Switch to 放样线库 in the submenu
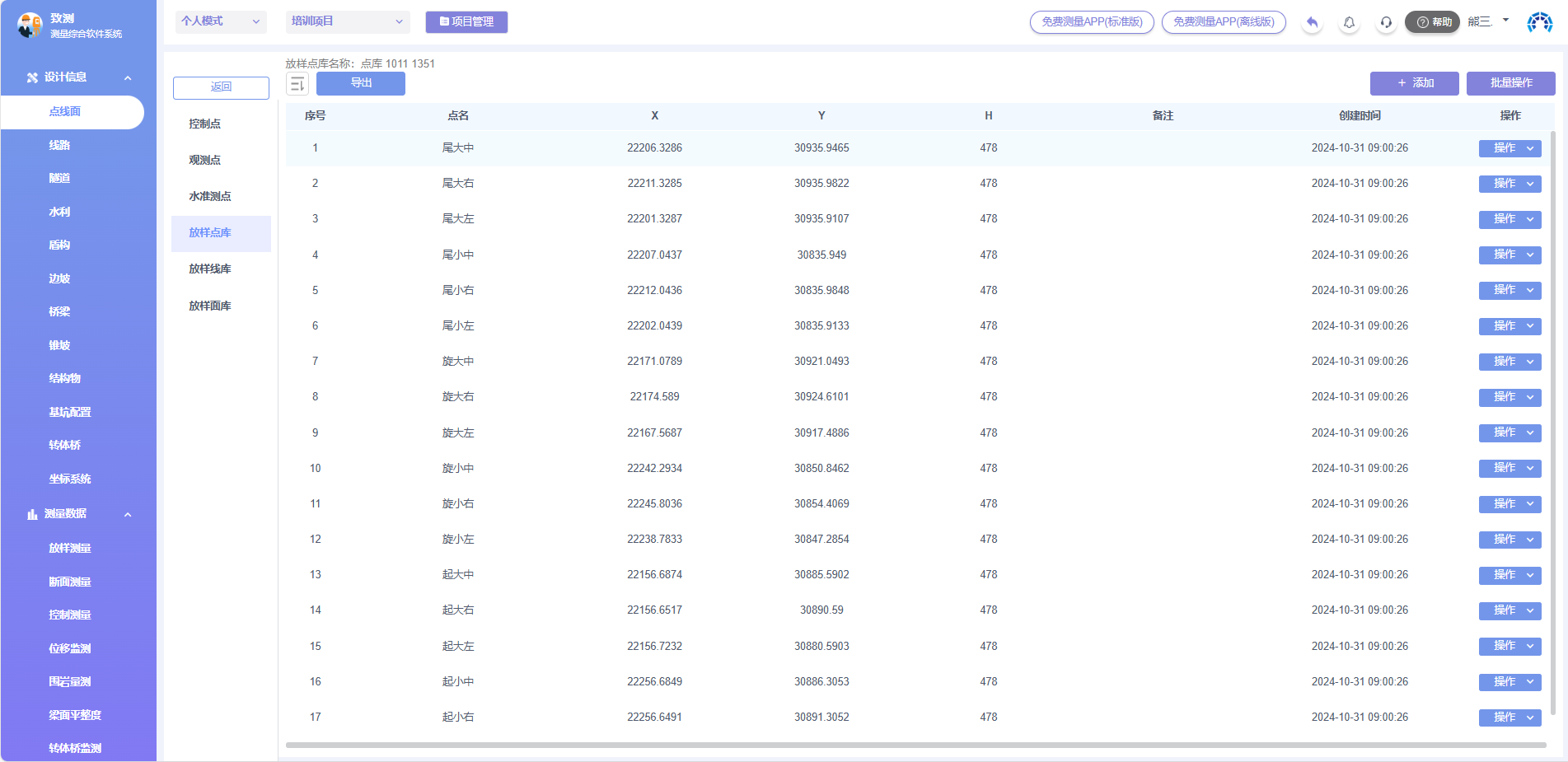The image size is (1568, 762). [x=210, y=269]
